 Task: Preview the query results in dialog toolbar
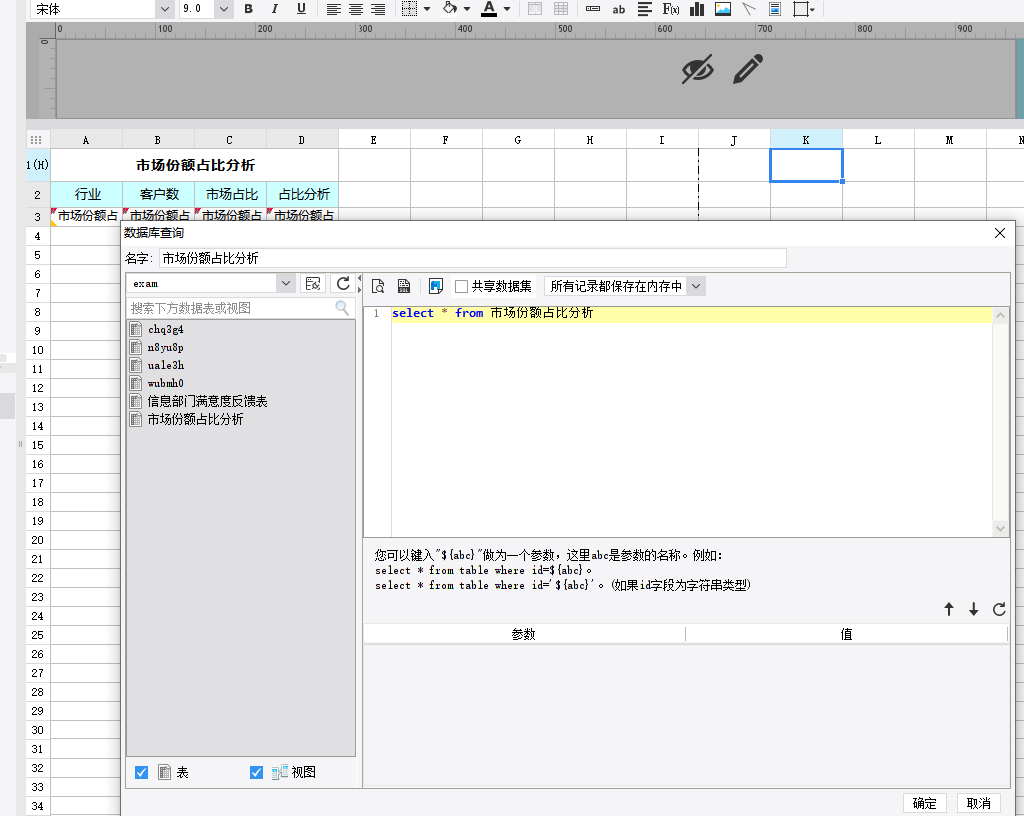(x=378, y=286)
